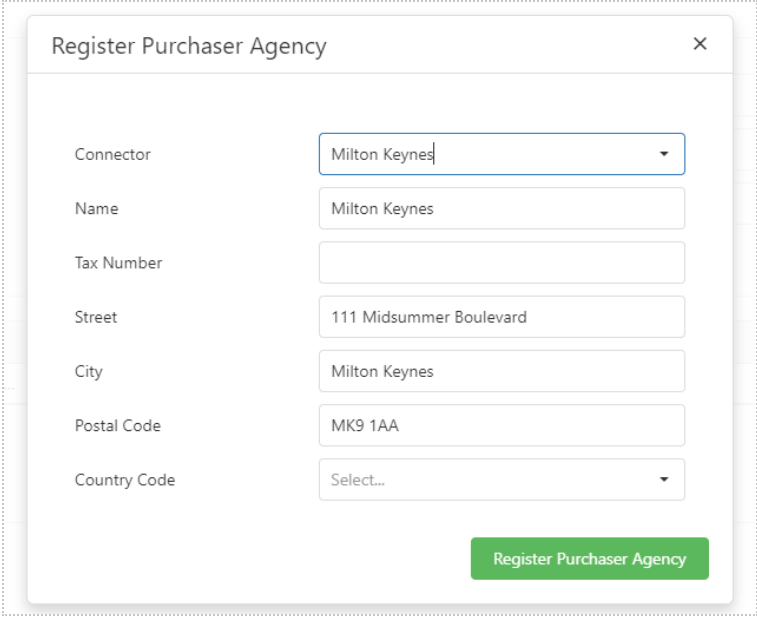This screenshot has height=617, width=757.
Task: Click the Street label
Action: [95, 317]
